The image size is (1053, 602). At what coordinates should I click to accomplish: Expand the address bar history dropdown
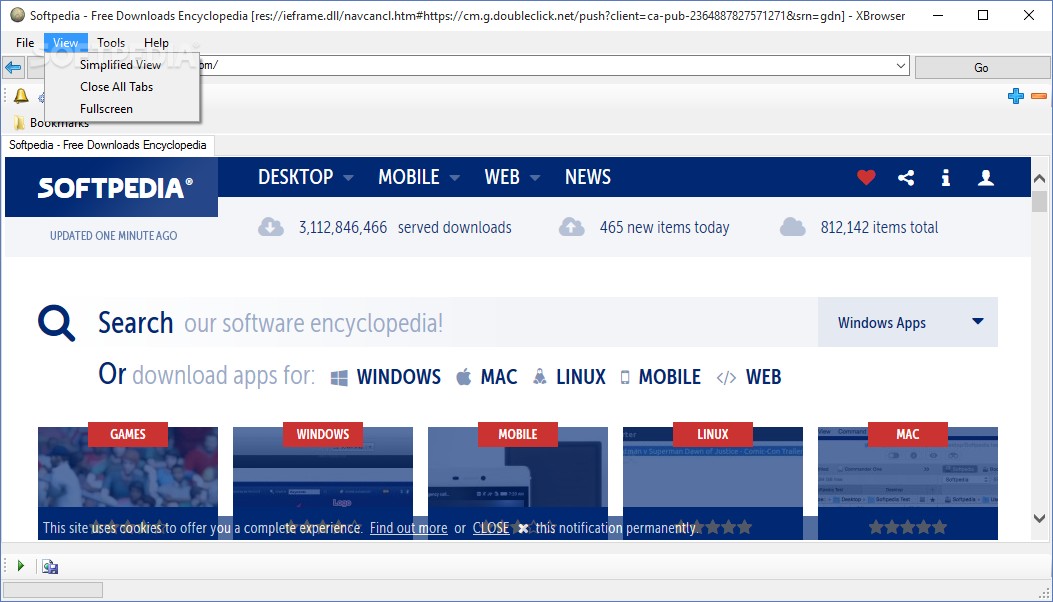901,66
